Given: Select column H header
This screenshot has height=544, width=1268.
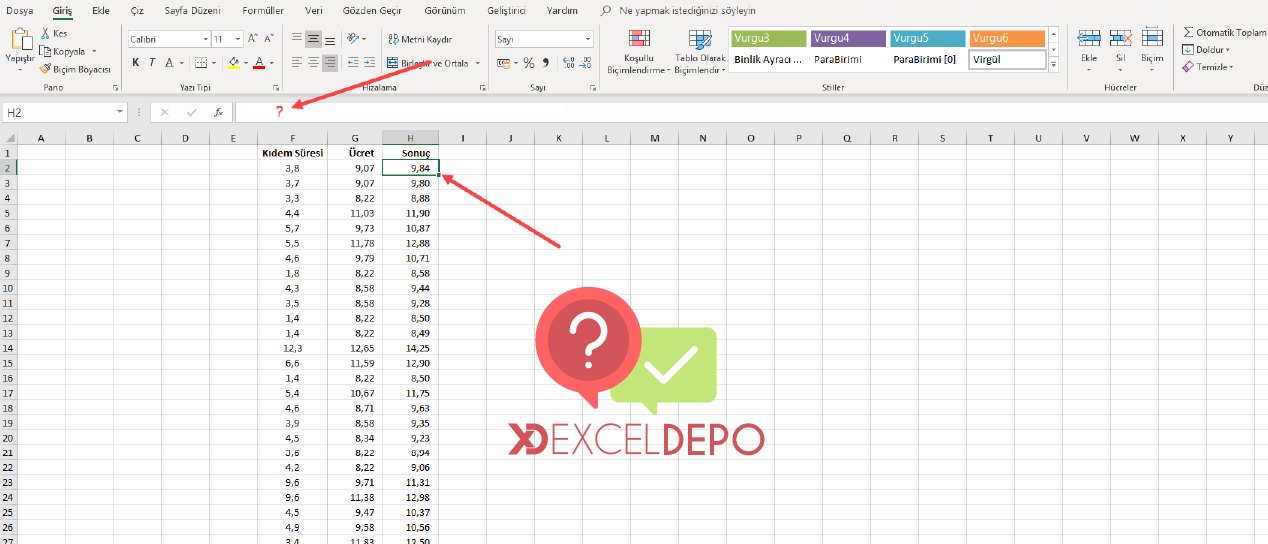Looking at the screenshot, I should [410, 138].
